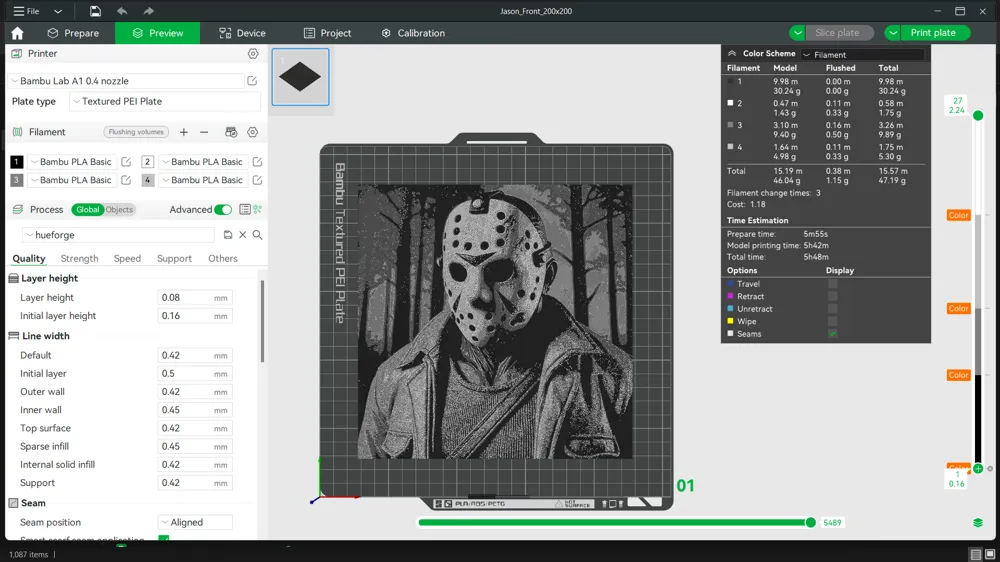
Task: Click the vertical layer slider top handle
Action: point(978,115)
